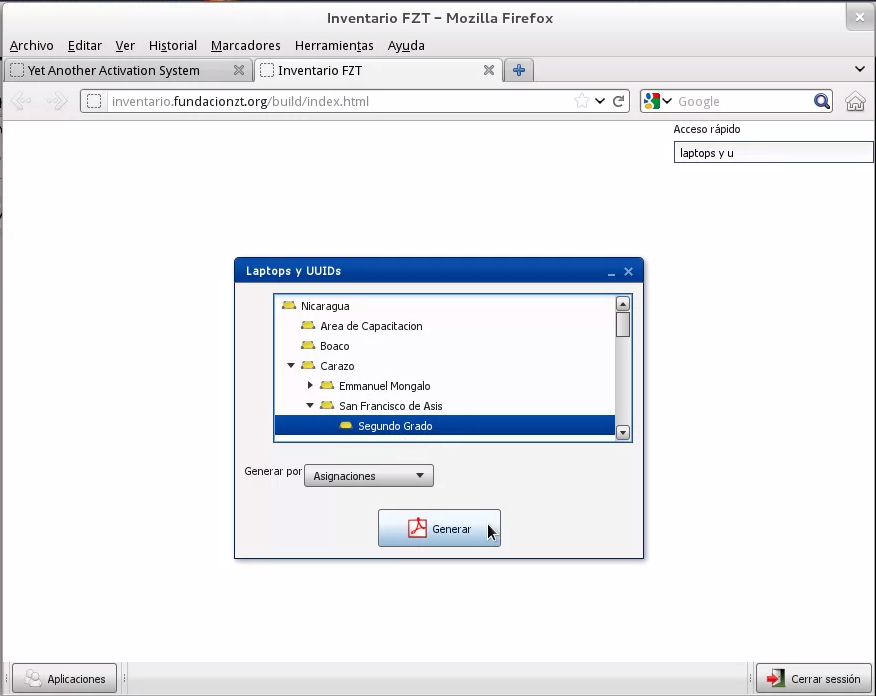Click the Firefox home icon
This screenshot has height=696, width=876.
(855, 101)
